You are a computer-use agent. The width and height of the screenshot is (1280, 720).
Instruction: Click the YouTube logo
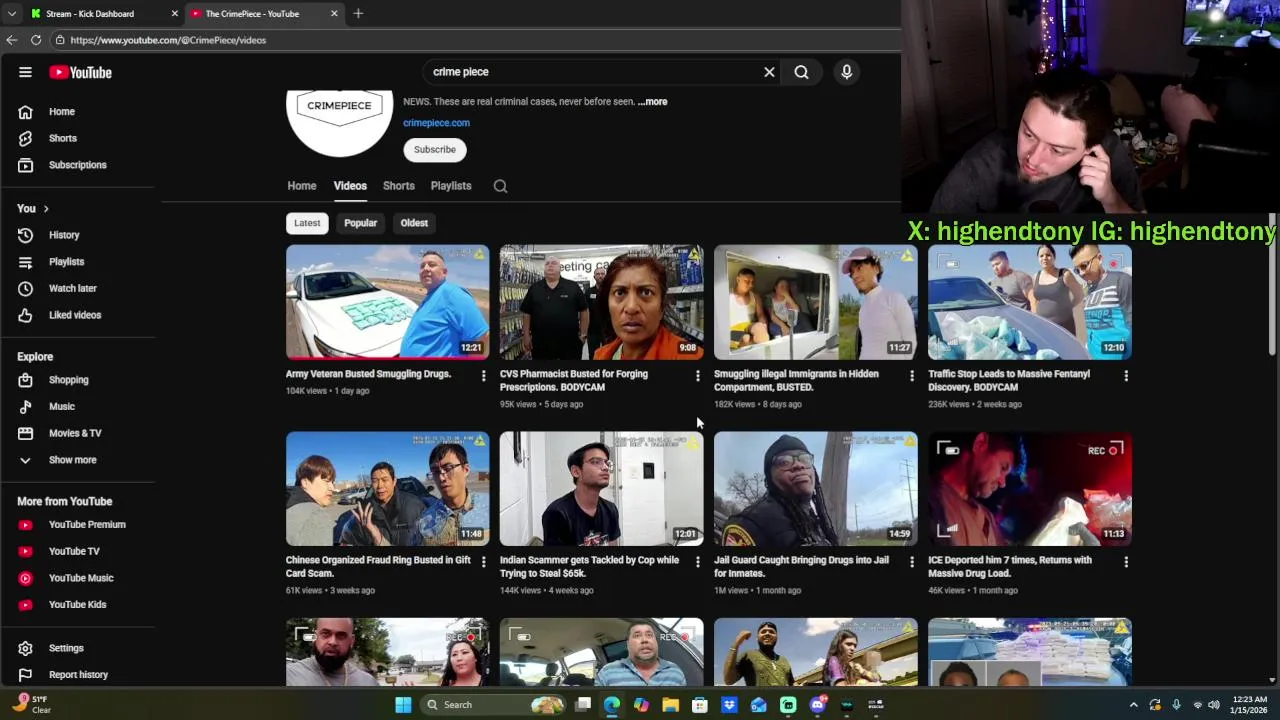(80, 72)
